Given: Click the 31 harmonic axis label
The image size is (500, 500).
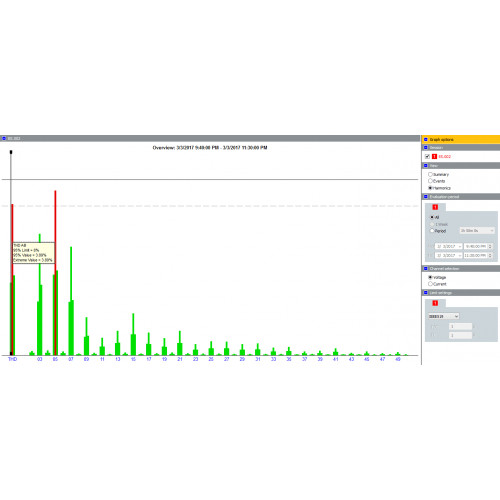Looking at the screenshot, I should pos(258,359).
